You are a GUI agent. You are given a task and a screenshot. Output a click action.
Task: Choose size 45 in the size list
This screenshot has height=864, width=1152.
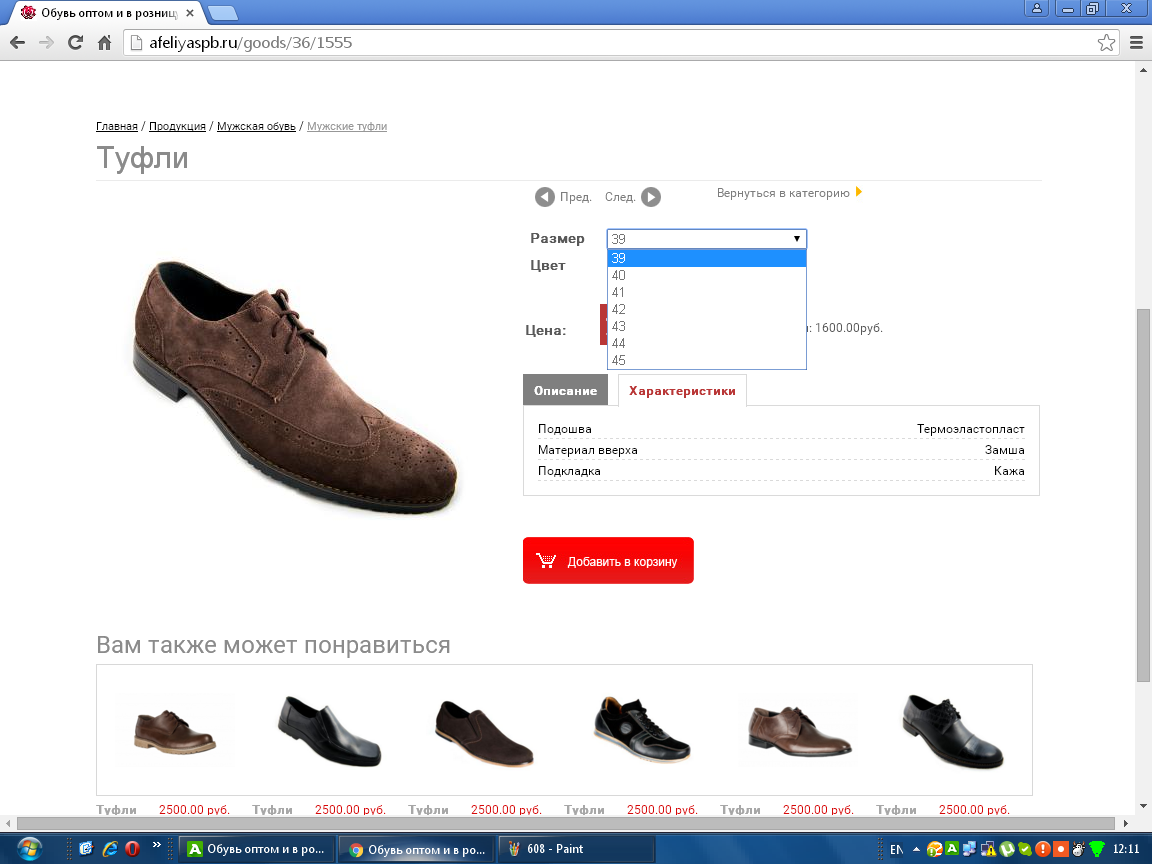coord(707,360)
